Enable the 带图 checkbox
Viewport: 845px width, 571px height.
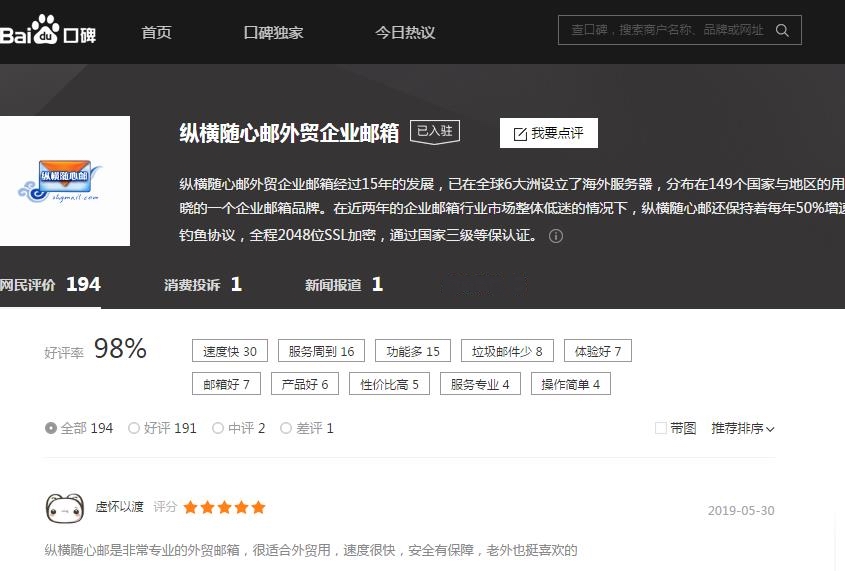point(660,428)
